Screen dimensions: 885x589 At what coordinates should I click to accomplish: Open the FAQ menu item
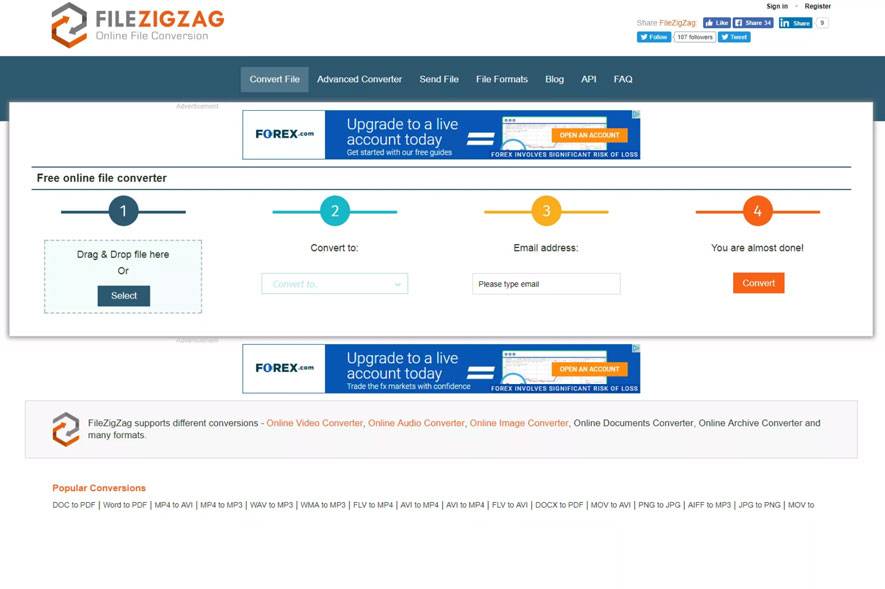(x=623, y=79)
